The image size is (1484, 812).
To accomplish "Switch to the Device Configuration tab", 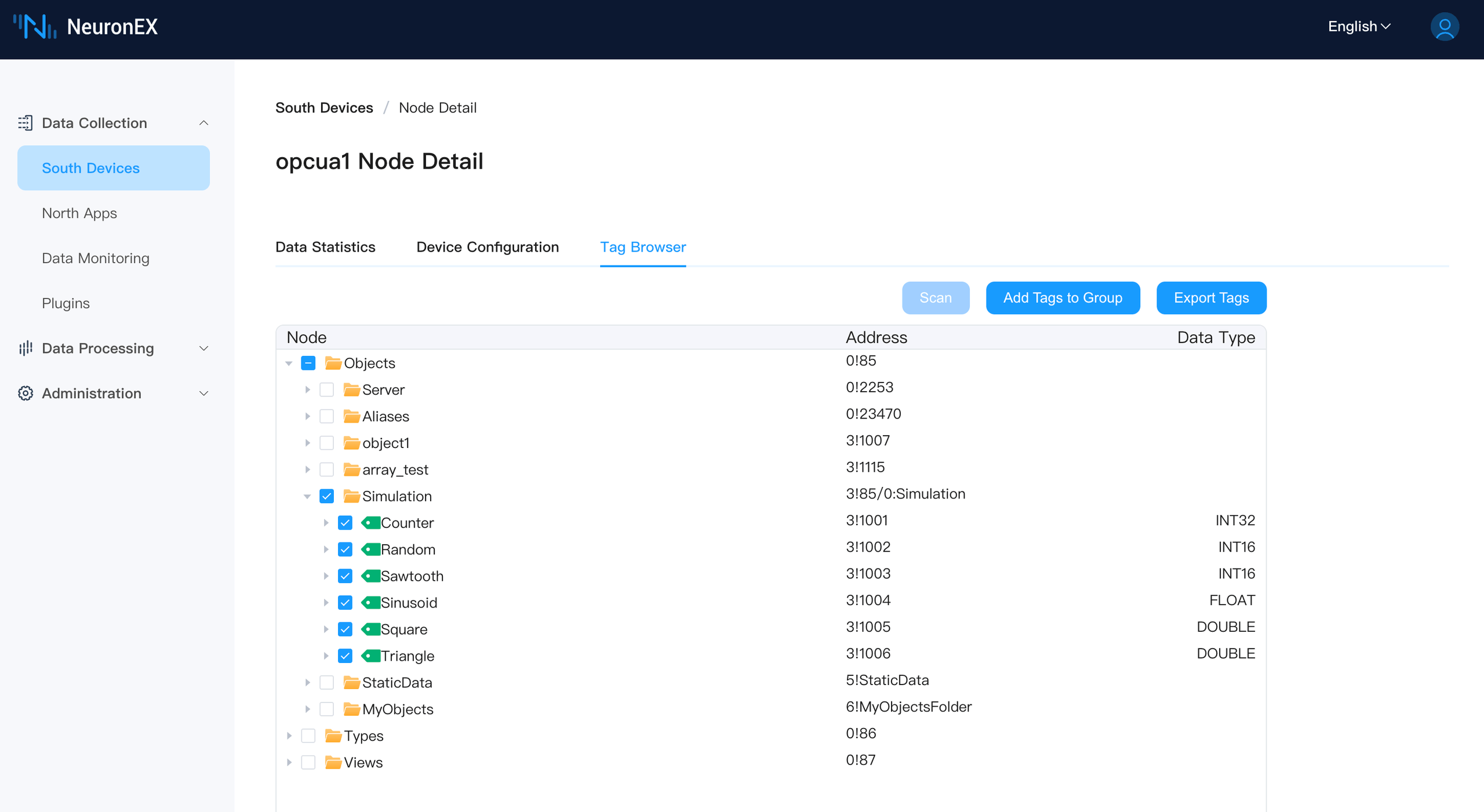I will click(488, 247).
